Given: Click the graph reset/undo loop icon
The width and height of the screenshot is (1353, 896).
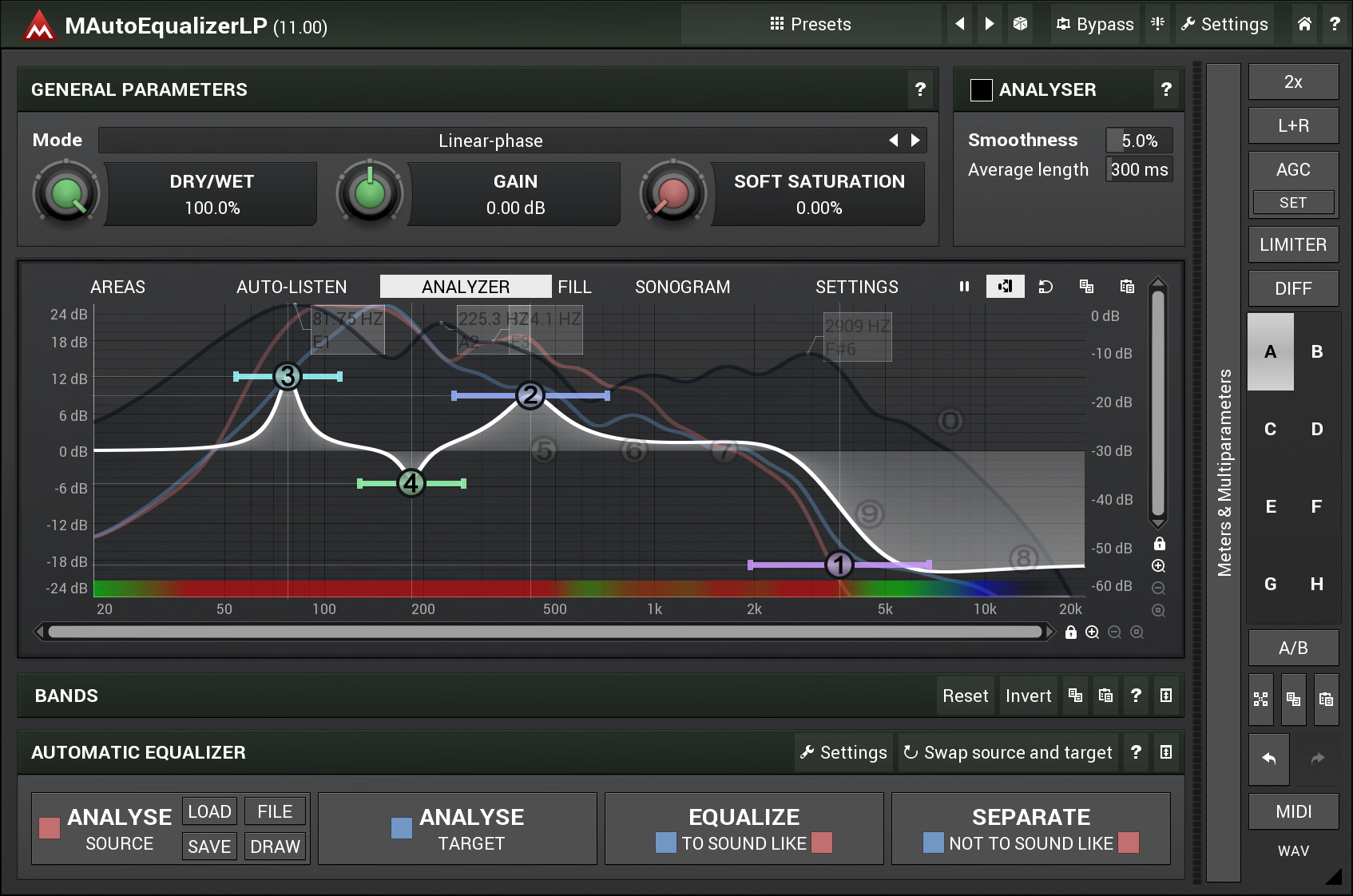Looking at the screenshot, I should coord(1045,287).
